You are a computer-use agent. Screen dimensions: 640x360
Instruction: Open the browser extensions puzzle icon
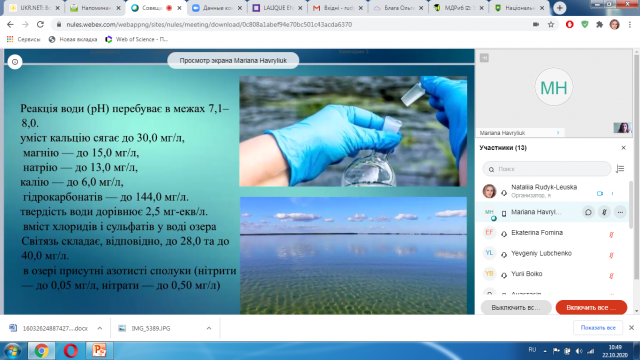(599, 24)
